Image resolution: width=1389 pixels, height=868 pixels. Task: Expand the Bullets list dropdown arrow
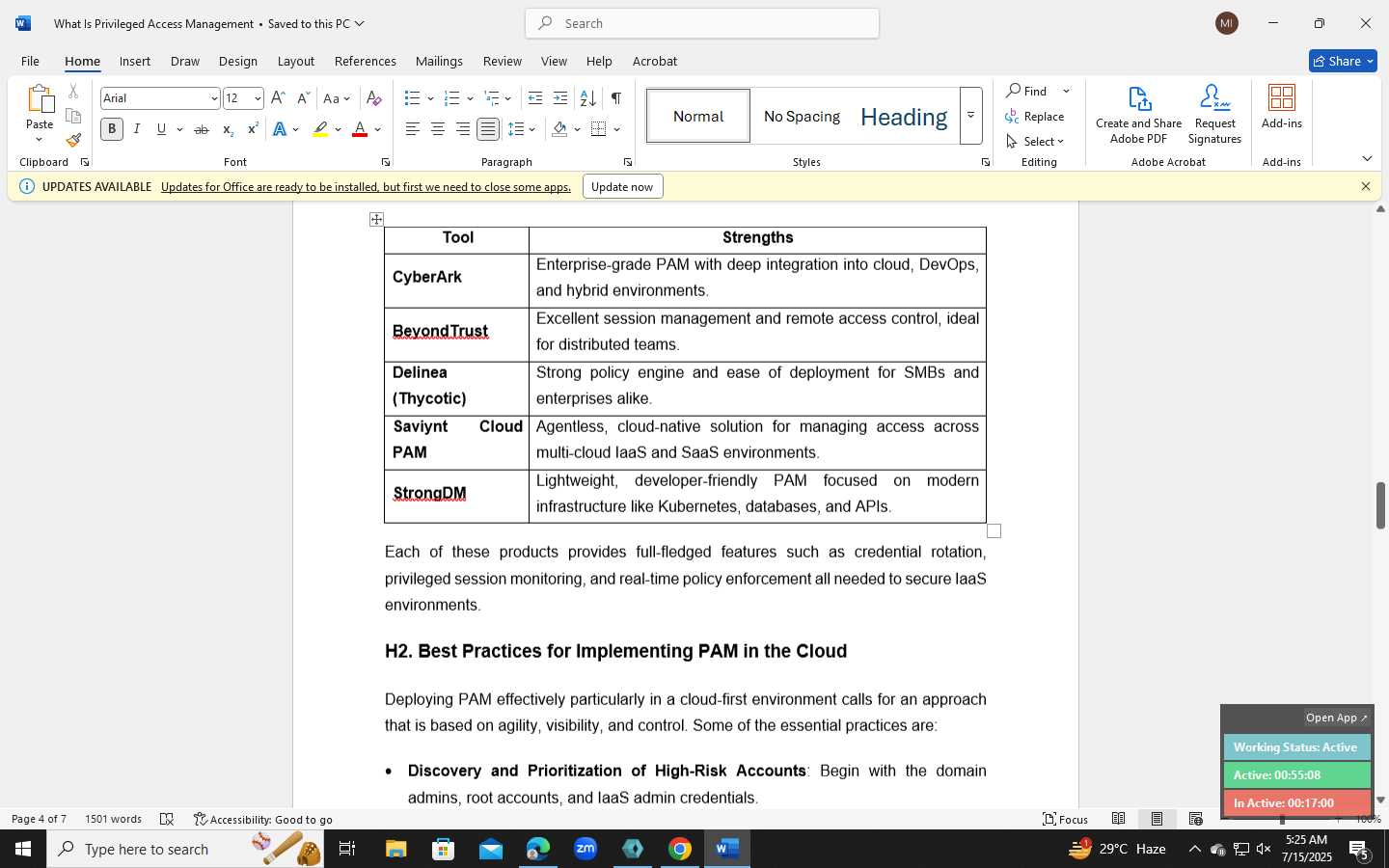[430, 98]
